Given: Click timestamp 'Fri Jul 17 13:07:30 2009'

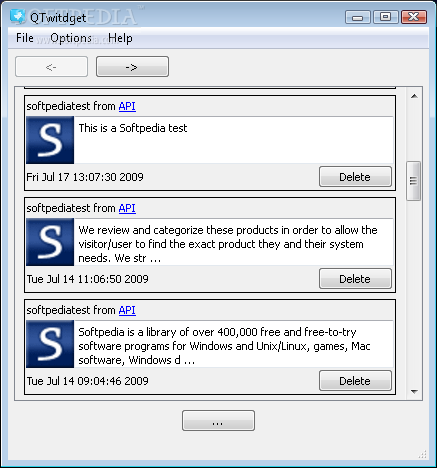Looking at the screenshot, I should click(85, 177).
